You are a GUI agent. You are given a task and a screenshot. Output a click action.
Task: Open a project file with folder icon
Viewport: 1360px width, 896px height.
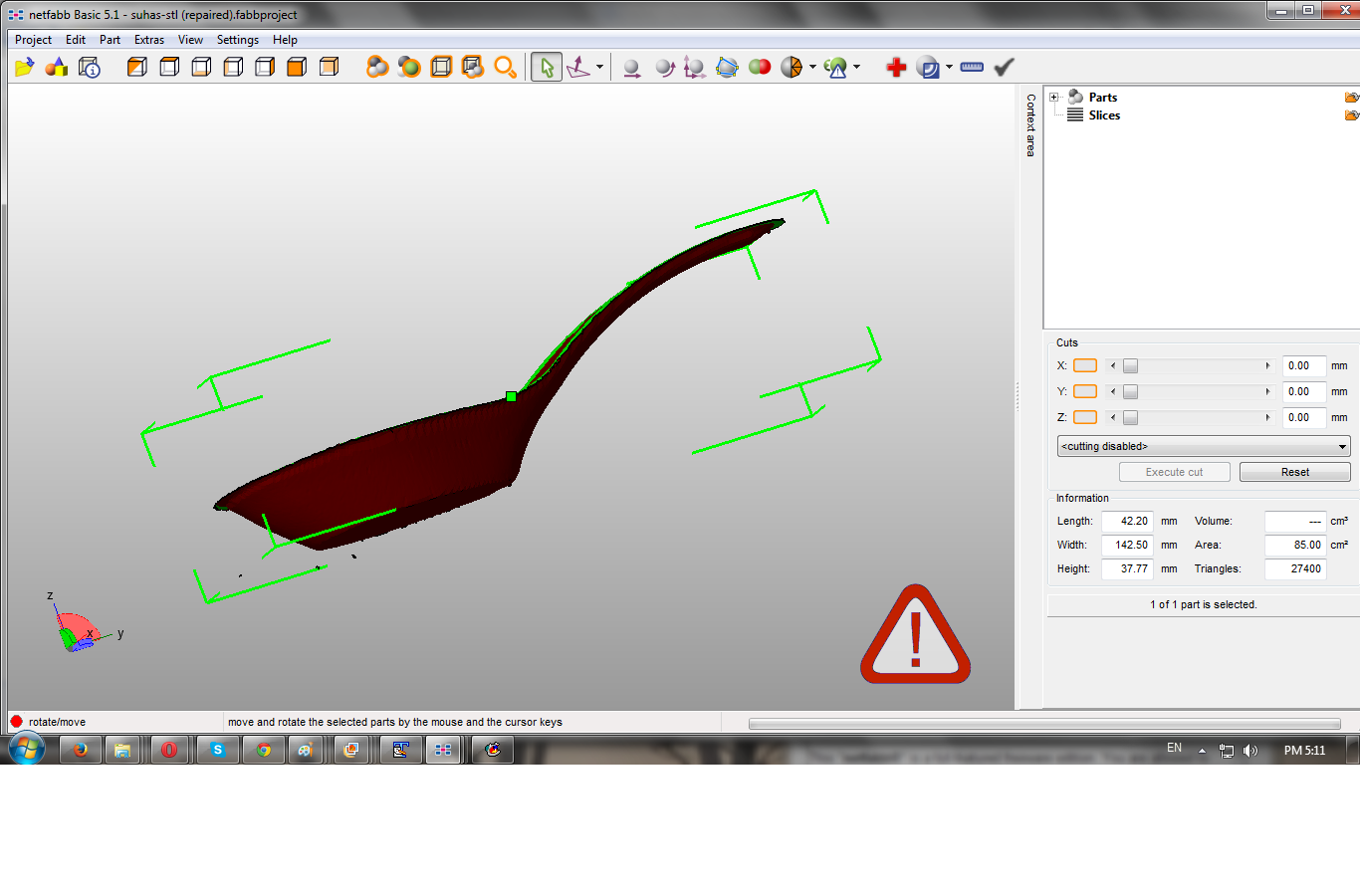tap(25, 67)
